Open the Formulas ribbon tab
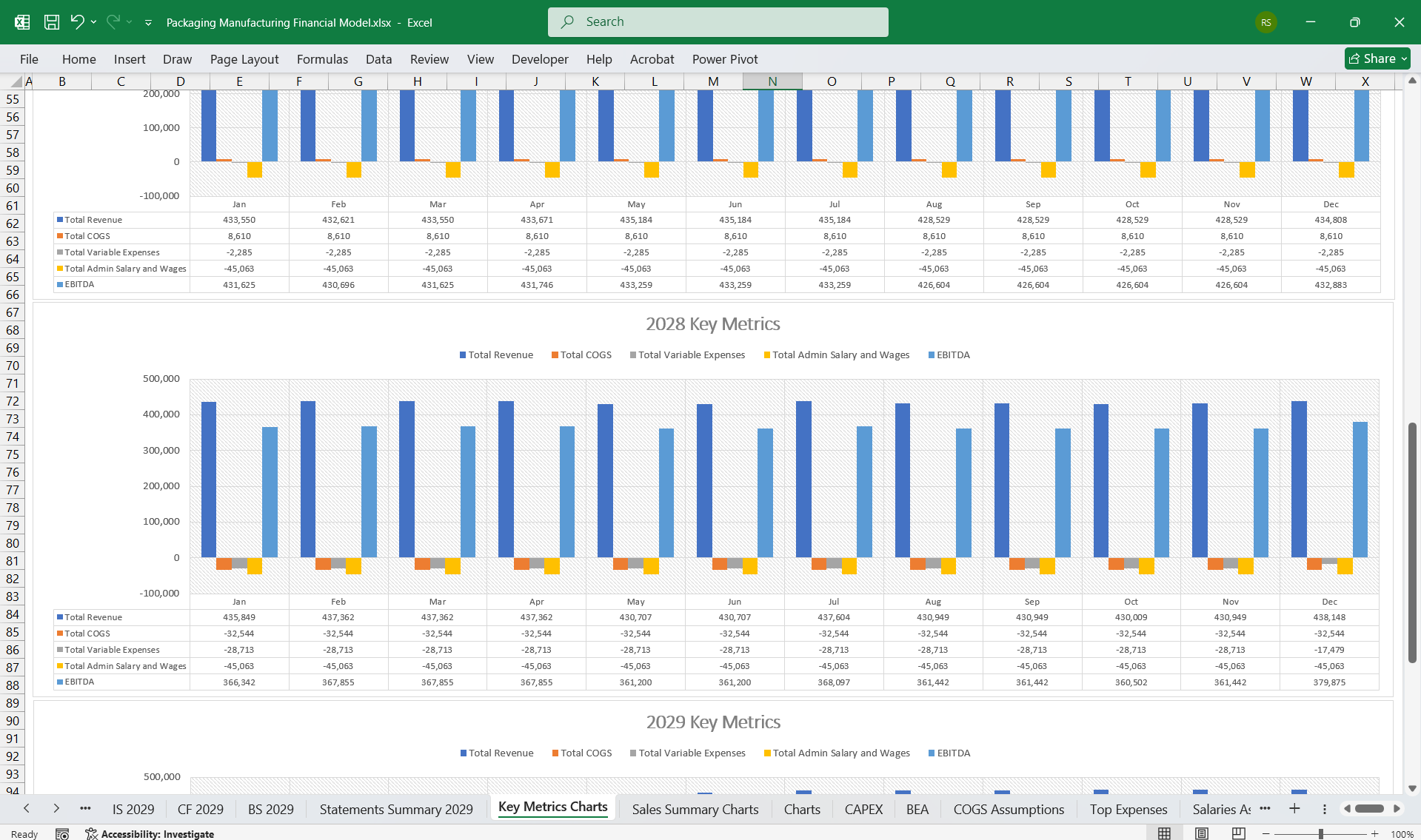This screenshot has height=840, width=1421. (x=322, y=59)
